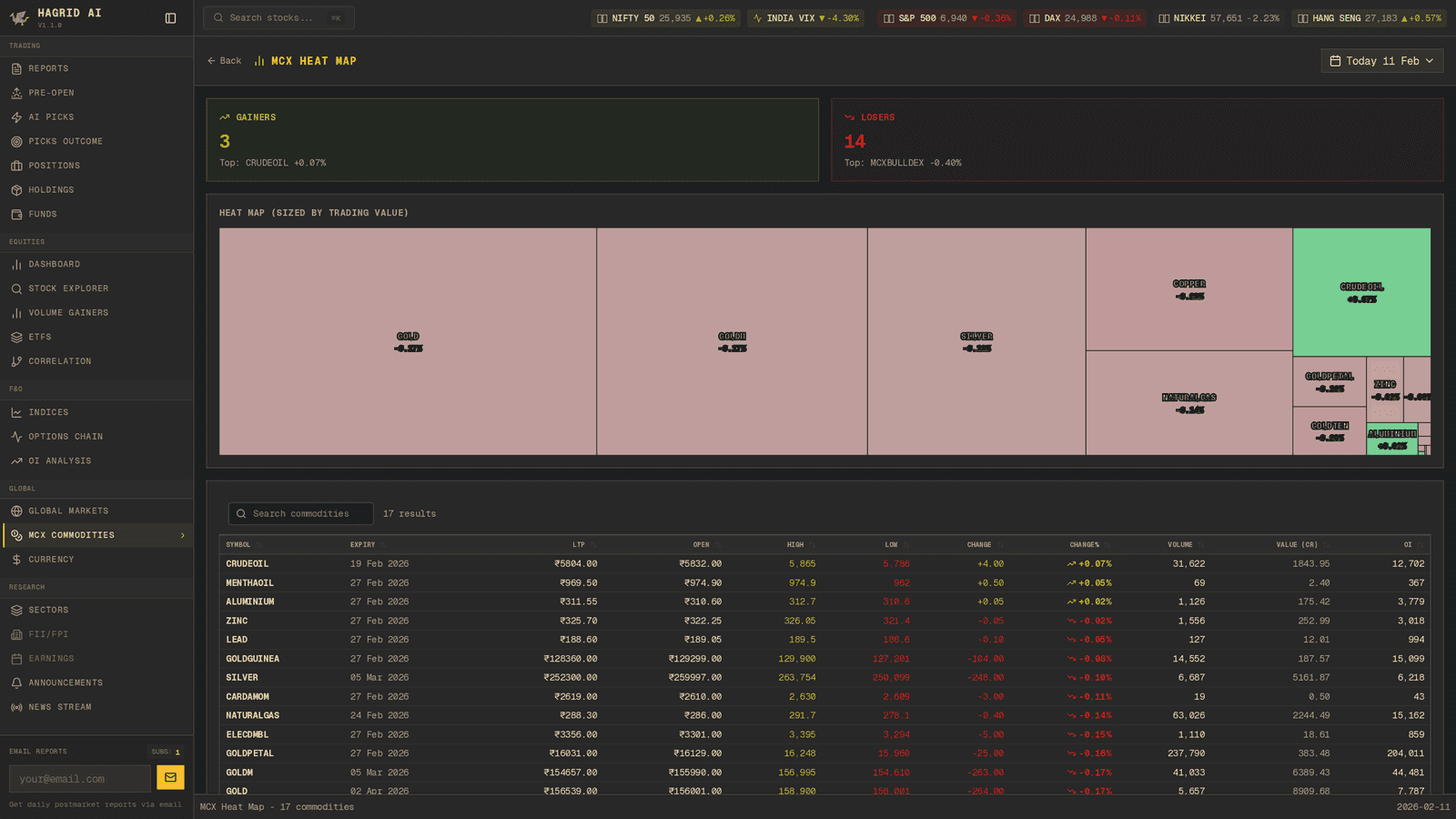The image size is (1456, 819).
Task: Select the Currency dollar icon
Action: click(x=16, y=560)
